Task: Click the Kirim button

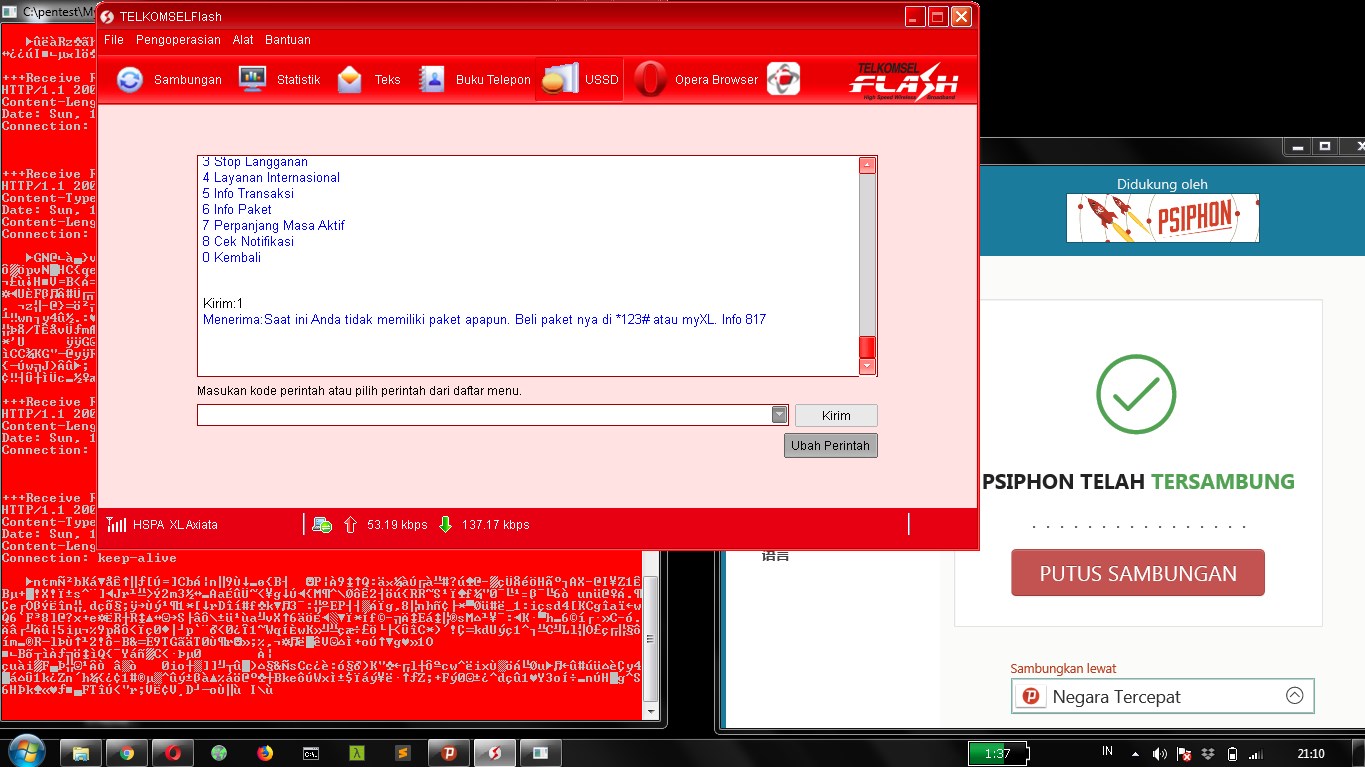Action: coord(836,415)
